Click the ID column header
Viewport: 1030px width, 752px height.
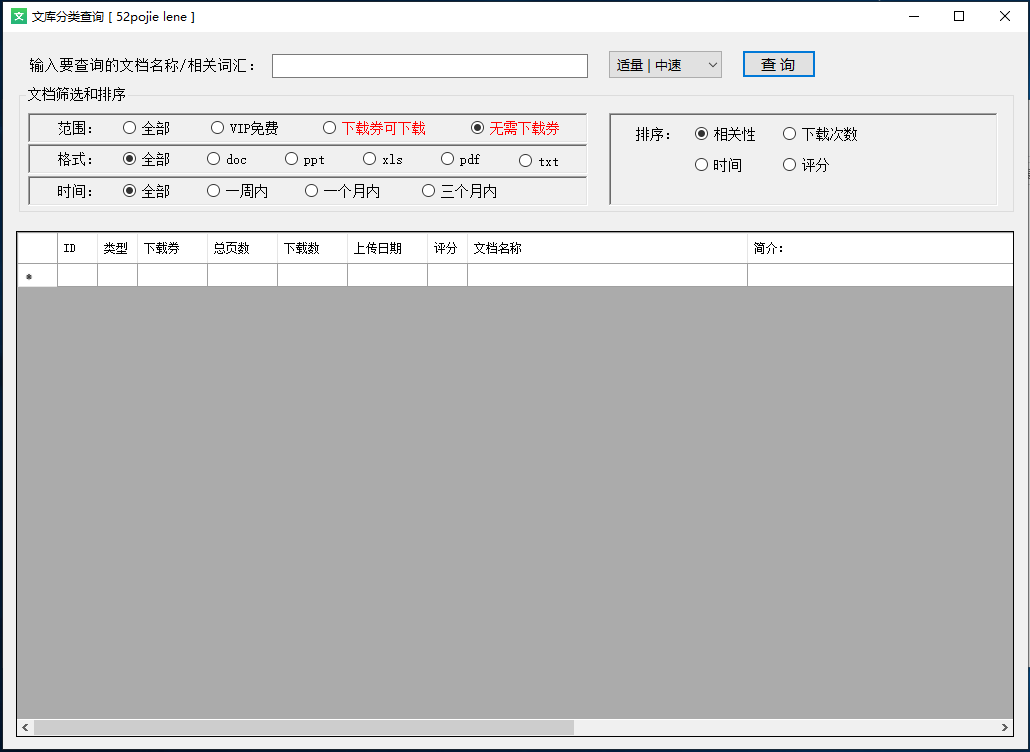click(x=78, y=248)
